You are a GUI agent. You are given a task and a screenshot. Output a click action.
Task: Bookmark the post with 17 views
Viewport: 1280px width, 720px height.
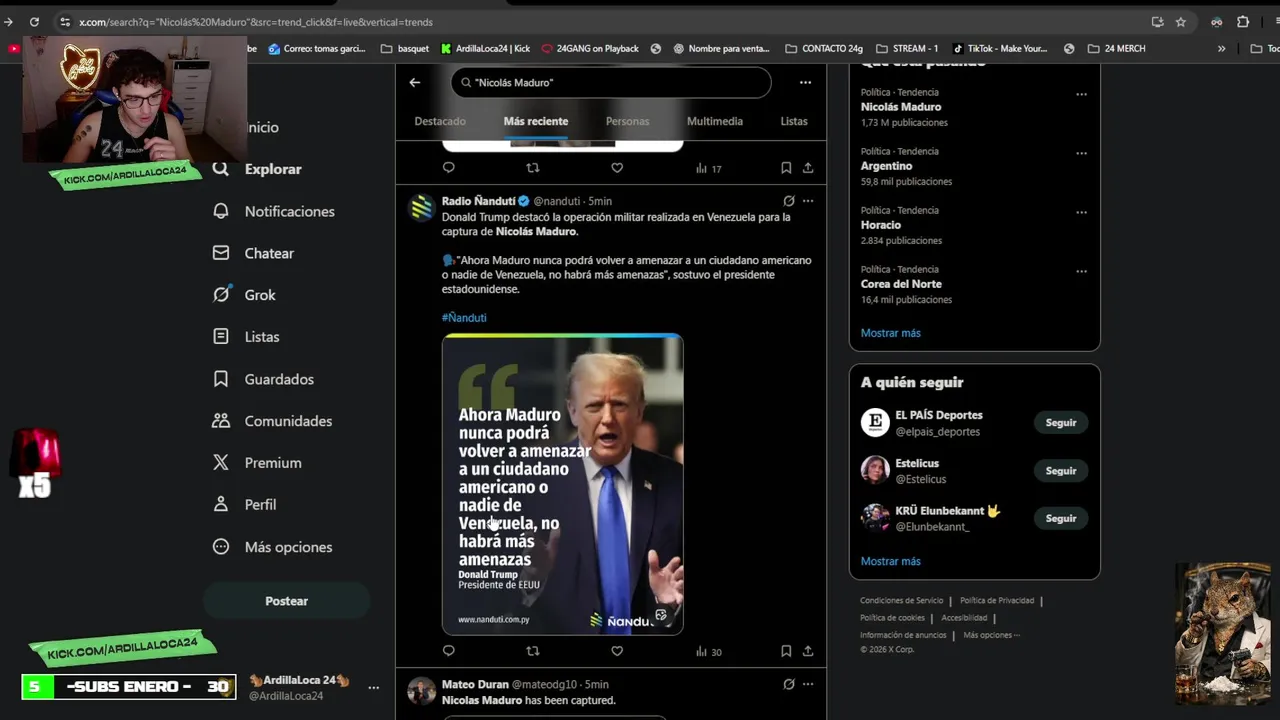[x=786, y=168]
